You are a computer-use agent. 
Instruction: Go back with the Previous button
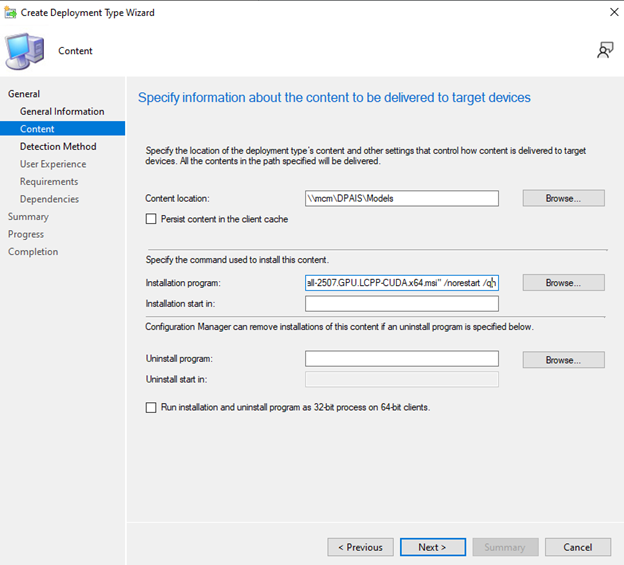point(360,547)
